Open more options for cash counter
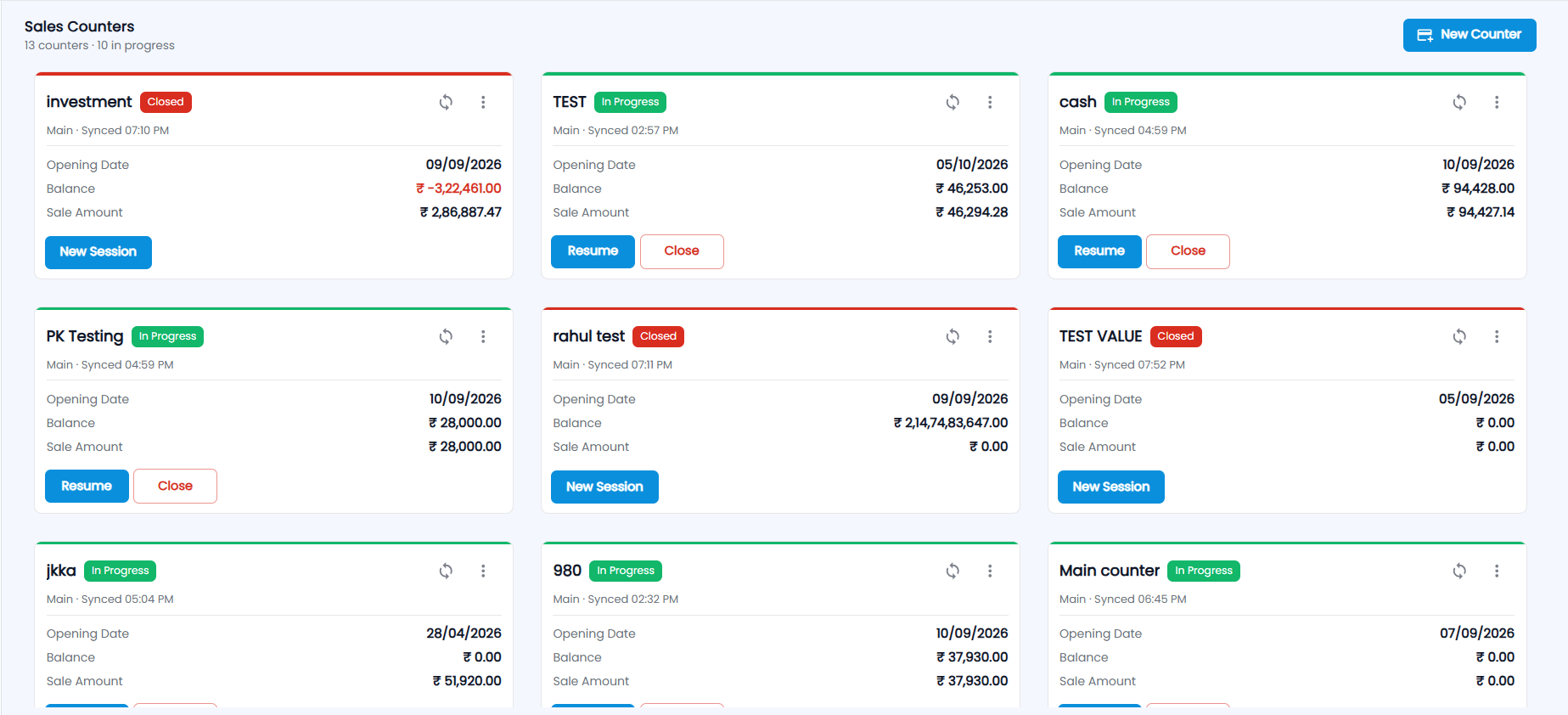This screenshot has height=715, width=1568. tap(1497, 102)
